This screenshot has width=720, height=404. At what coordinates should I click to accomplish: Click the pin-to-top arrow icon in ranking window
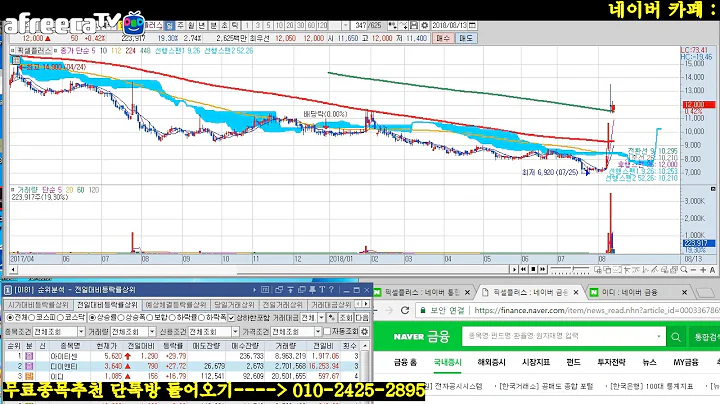pyautogui.click(x=290, y=290)
